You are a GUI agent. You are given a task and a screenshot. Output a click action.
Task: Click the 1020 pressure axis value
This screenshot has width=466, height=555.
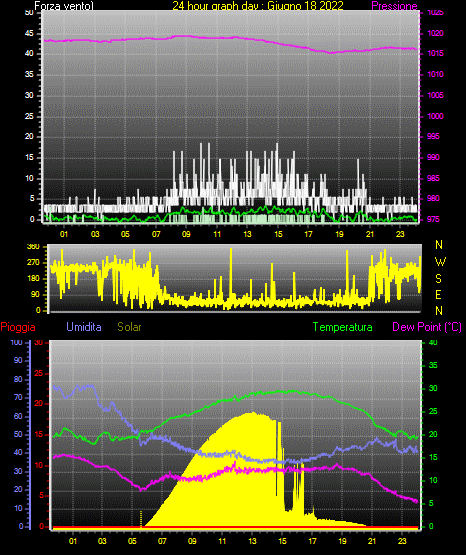pyautogui.click(x=435, y=33)
